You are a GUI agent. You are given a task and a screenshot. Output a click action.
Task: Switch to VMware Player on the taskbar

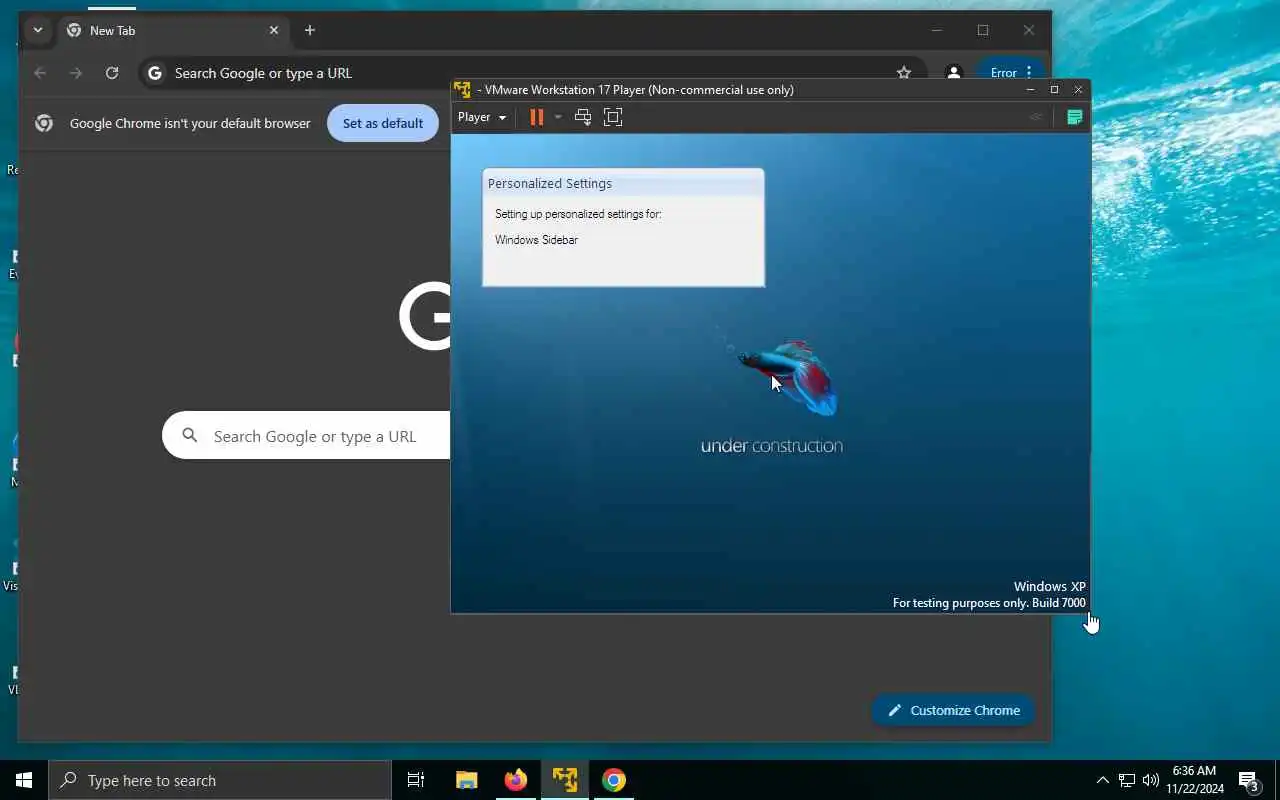point(565,780)
